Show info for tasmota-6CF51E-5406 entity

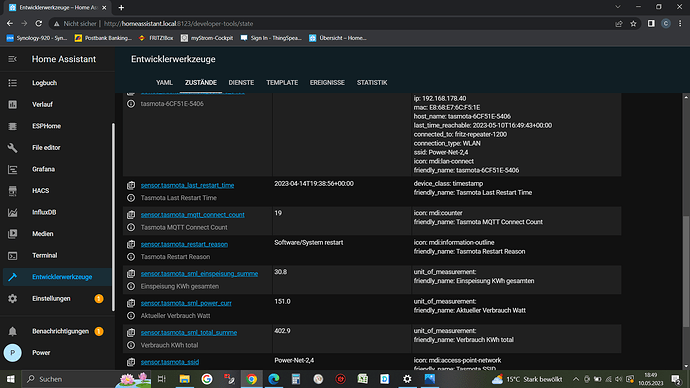coord(131,104)
